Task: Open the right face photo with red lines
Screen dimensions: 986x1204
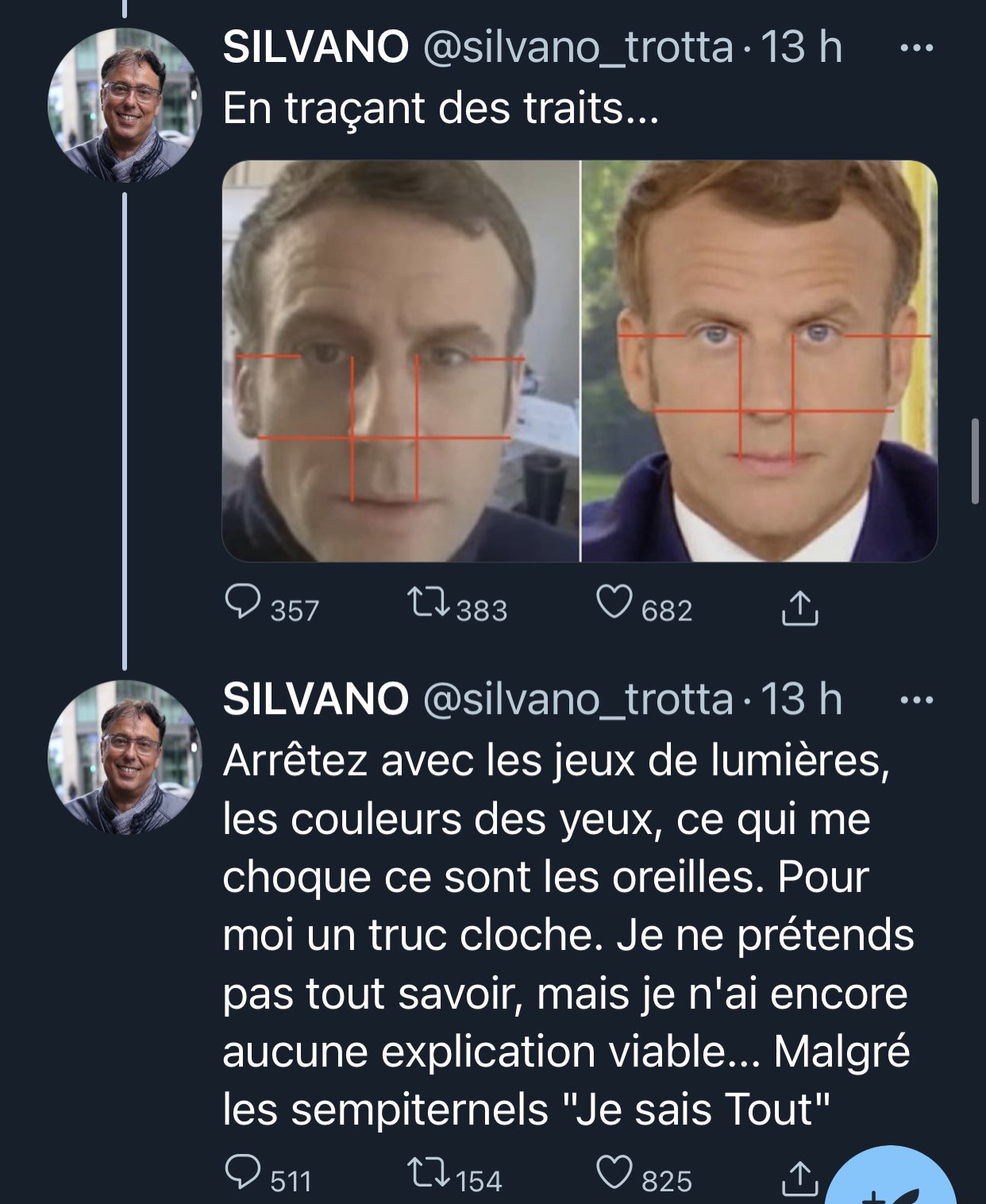Action: (760, 361)
